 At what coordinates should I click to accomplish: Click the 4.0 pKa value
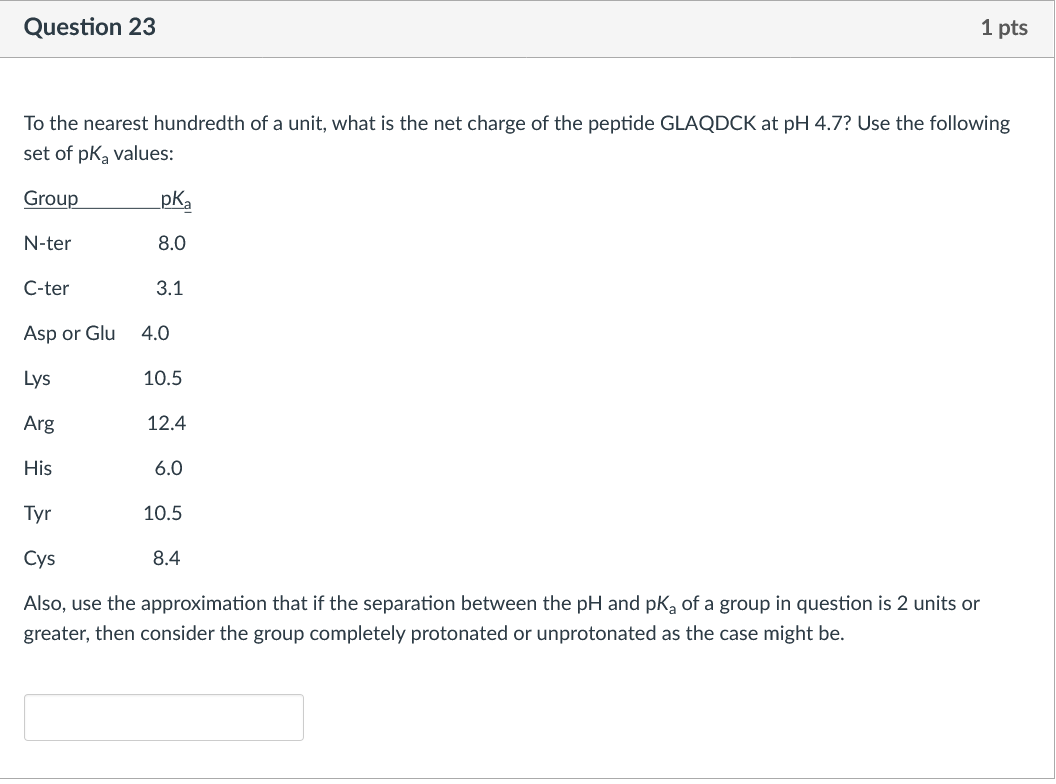click(x=156, y=333)
